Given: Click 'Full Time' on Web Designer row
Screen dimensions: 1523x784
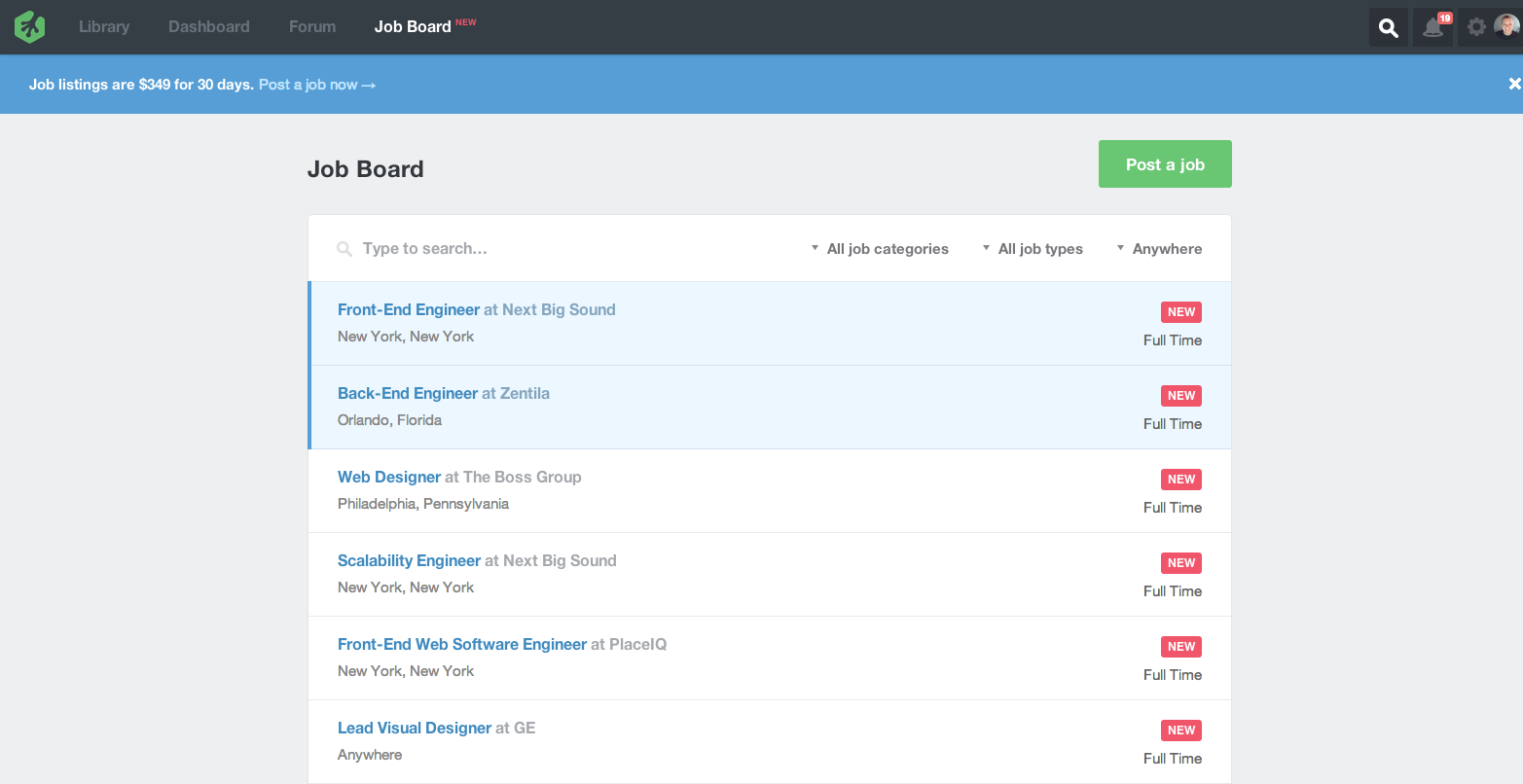Looking at the screenshot, I should point(1173,508).
